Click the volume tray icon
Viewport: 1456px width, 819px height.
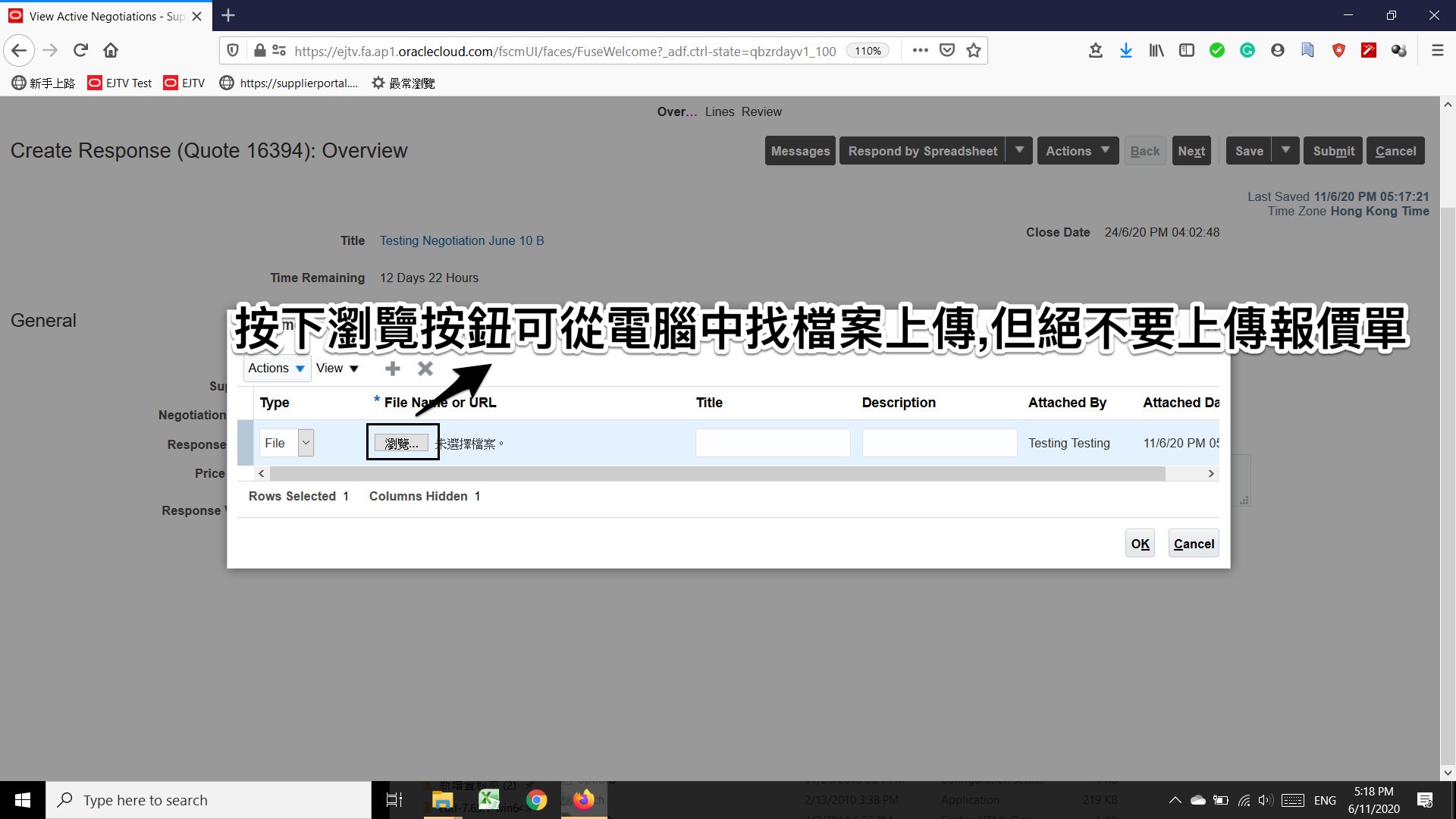pyautogui.click(x=1264, y=800)
